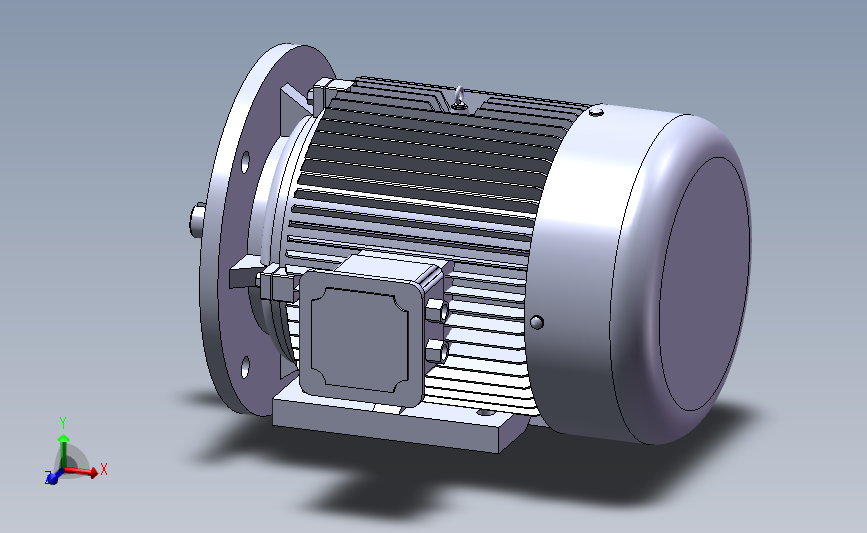
Task: Pick the lower hex nut beside terminal box
Action: tap(437, 352)
